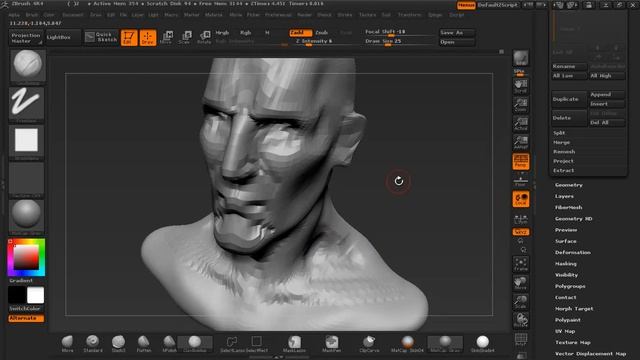This screenshot has height=360, width=640.
Task: Click the Del All button
Action: click(607, 122)
